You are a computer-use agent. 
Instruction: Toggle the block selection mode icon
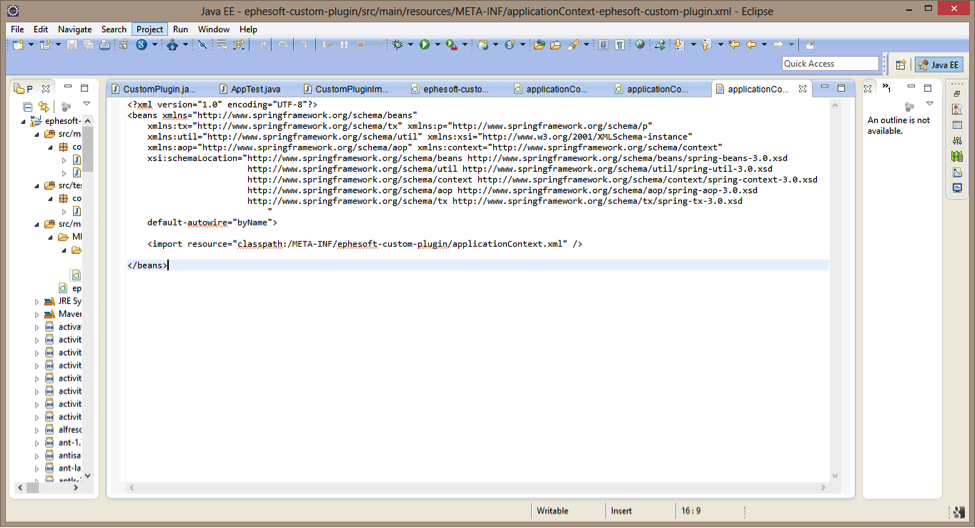[x=603, y=45]
